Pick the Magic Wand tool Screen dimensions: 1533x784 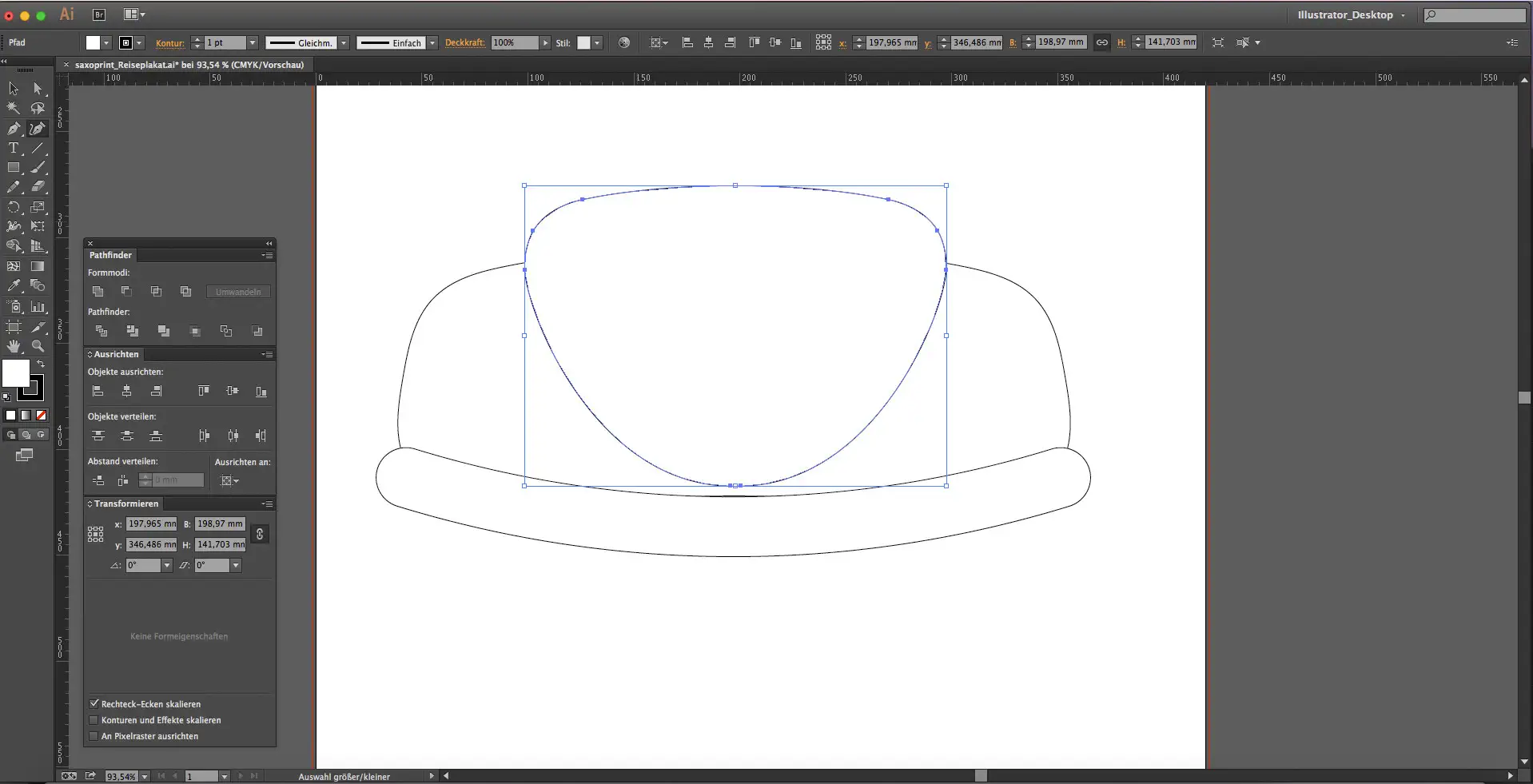[14, 108]
